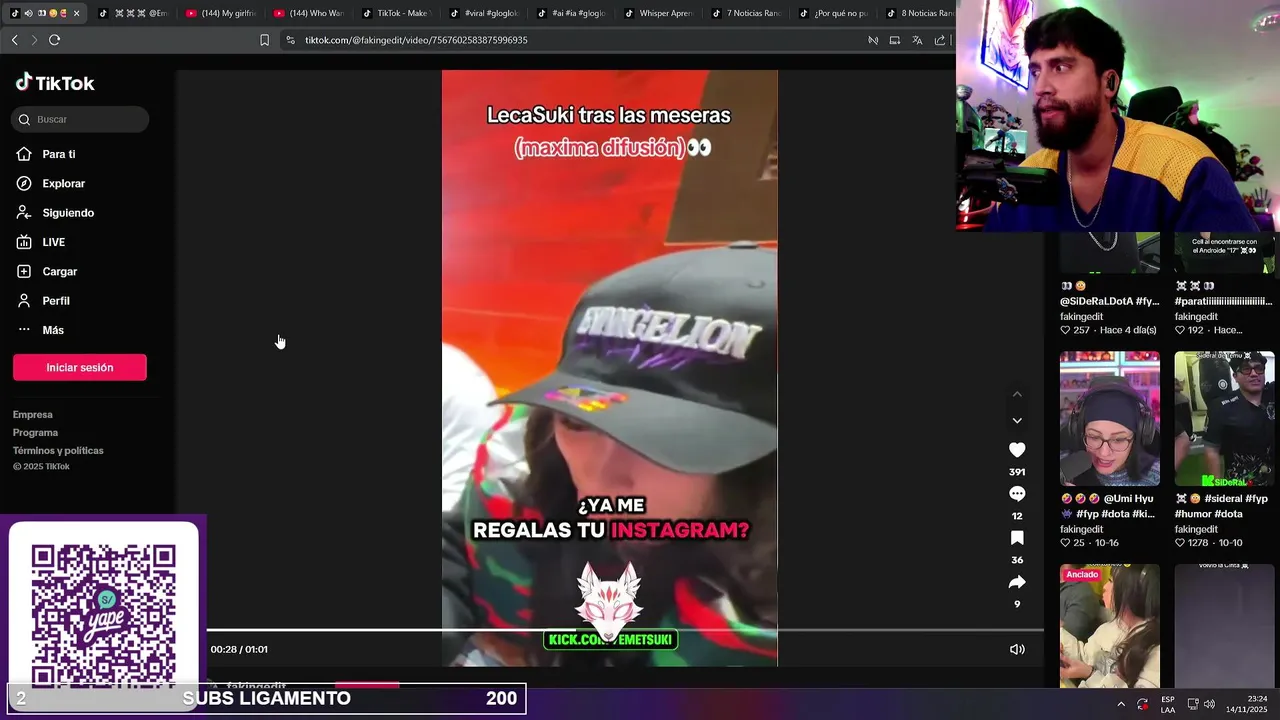Click the Kick.com emetsuki overlay on the video
This screenshot has height=720, width=1280.
click(610, 639)
